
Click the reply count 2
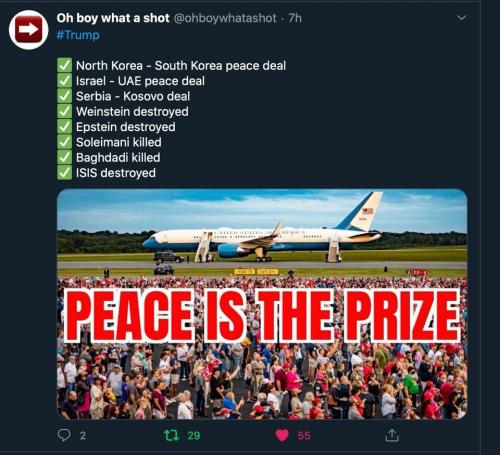83,436
